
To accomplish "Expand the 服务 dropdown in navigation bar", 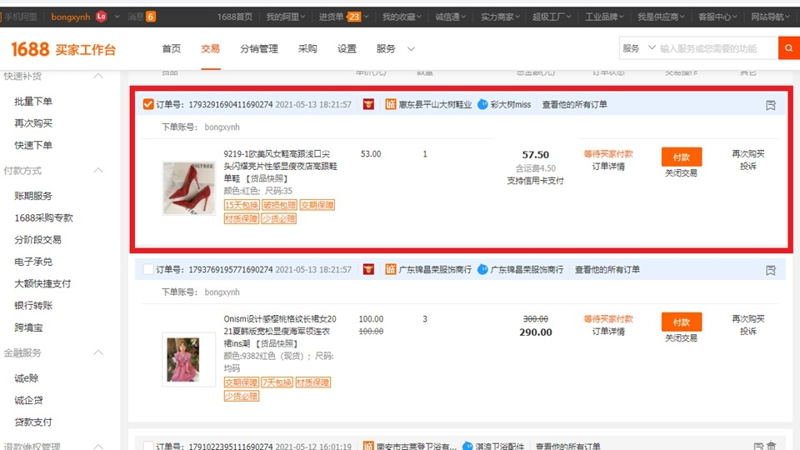I will [412, 49].
